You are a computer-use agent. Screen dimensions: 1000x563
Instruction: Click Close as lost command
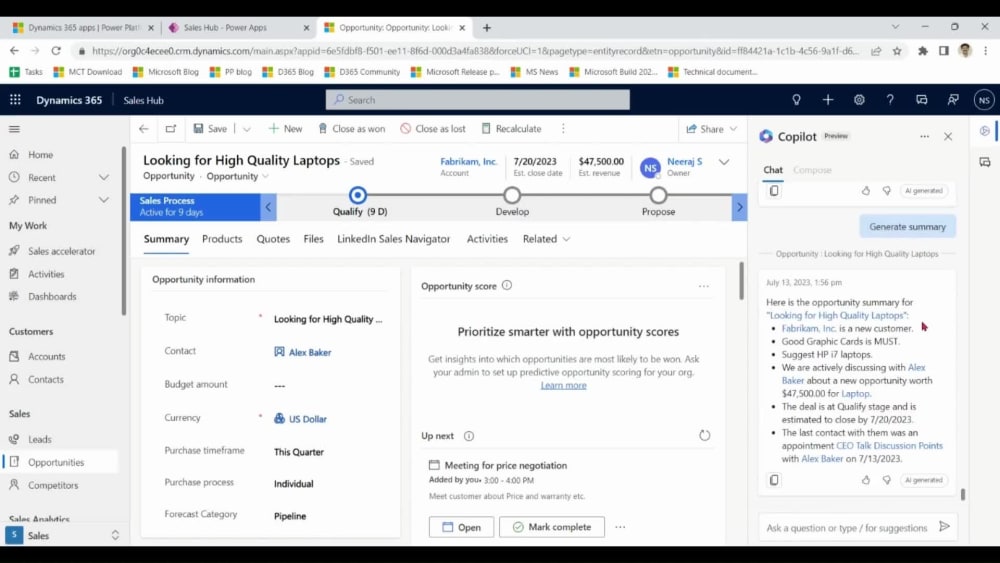click(x=433, y=129)
